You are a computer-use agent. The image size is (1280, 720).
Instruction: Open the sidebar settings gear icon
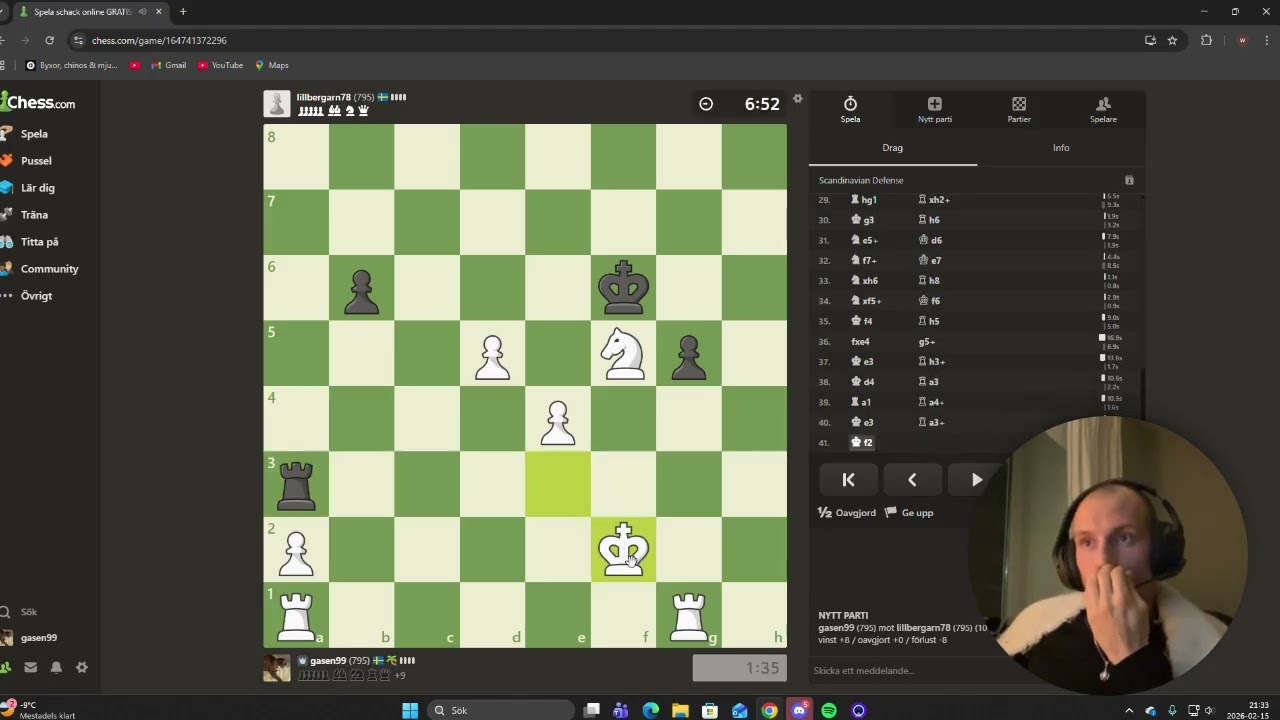[x=82, y=667]
